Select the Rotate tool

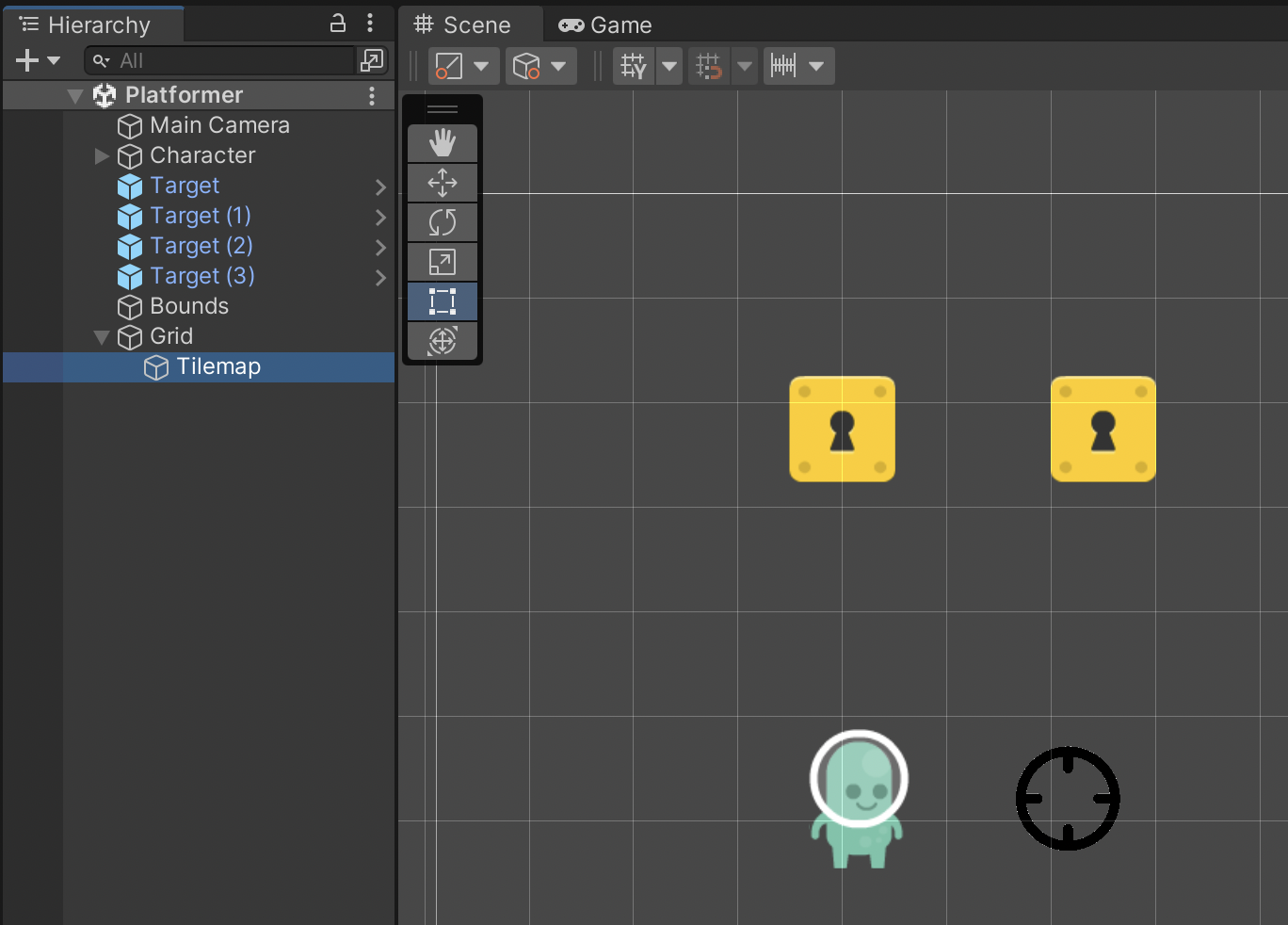(x=443, y=222)
